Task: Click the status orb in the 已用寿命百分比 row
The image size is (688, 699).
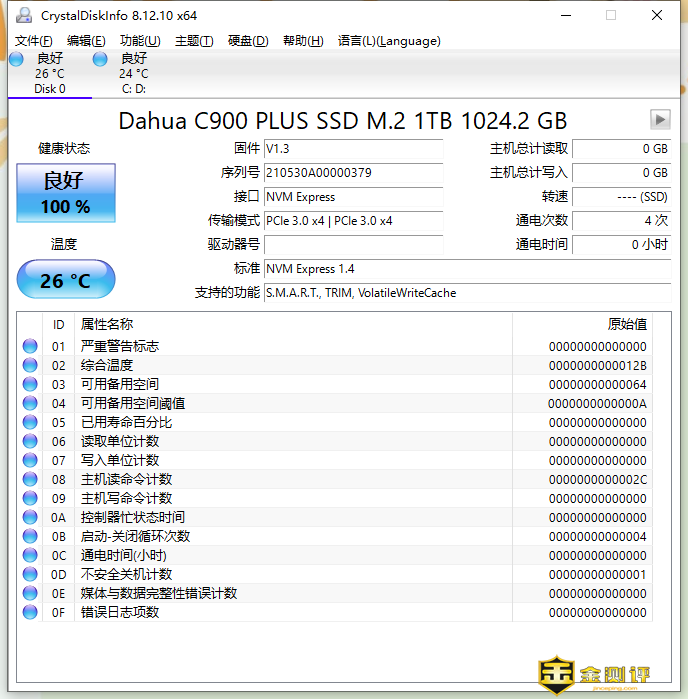Action: pyautogui.click(x=30, y=422)
